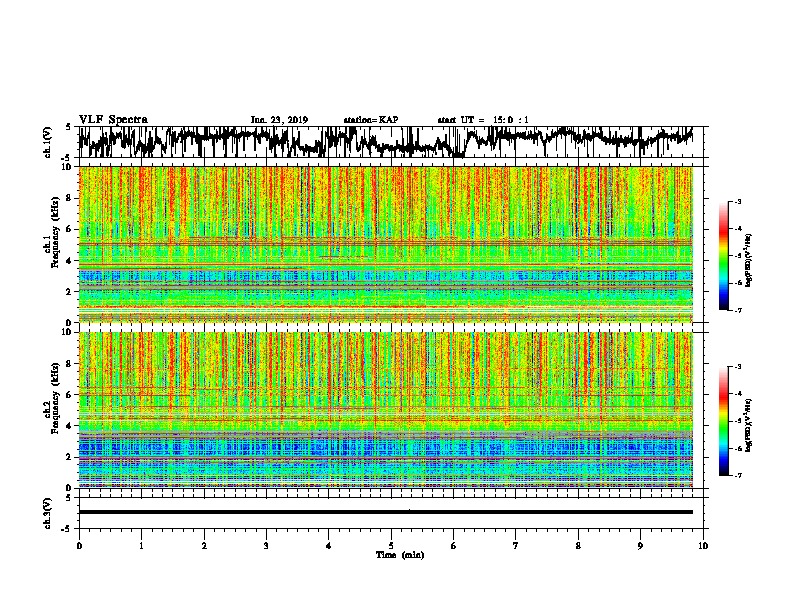Click the ch.1 color bar "-7" label
792x612 pixels.
pyautogui.click(x=737, y=310)
